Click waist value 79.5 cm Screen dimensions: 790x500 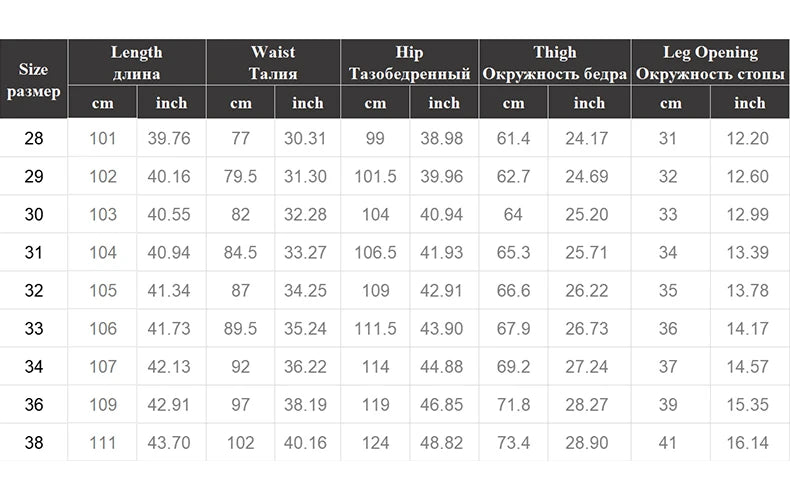tap(240, 177)
